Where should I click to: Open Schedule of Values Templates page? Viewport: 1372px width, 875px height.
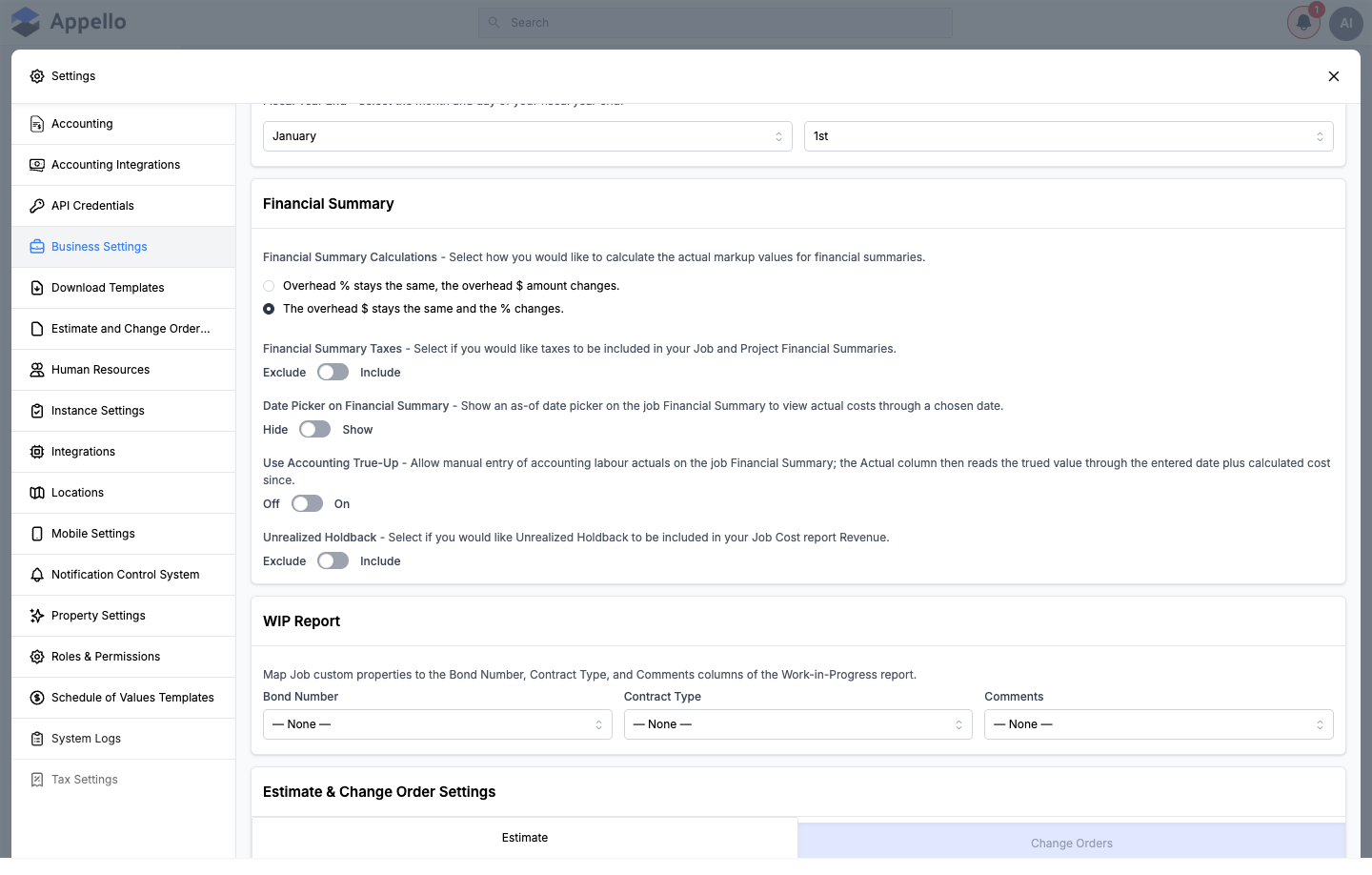[x=124, y=698]
